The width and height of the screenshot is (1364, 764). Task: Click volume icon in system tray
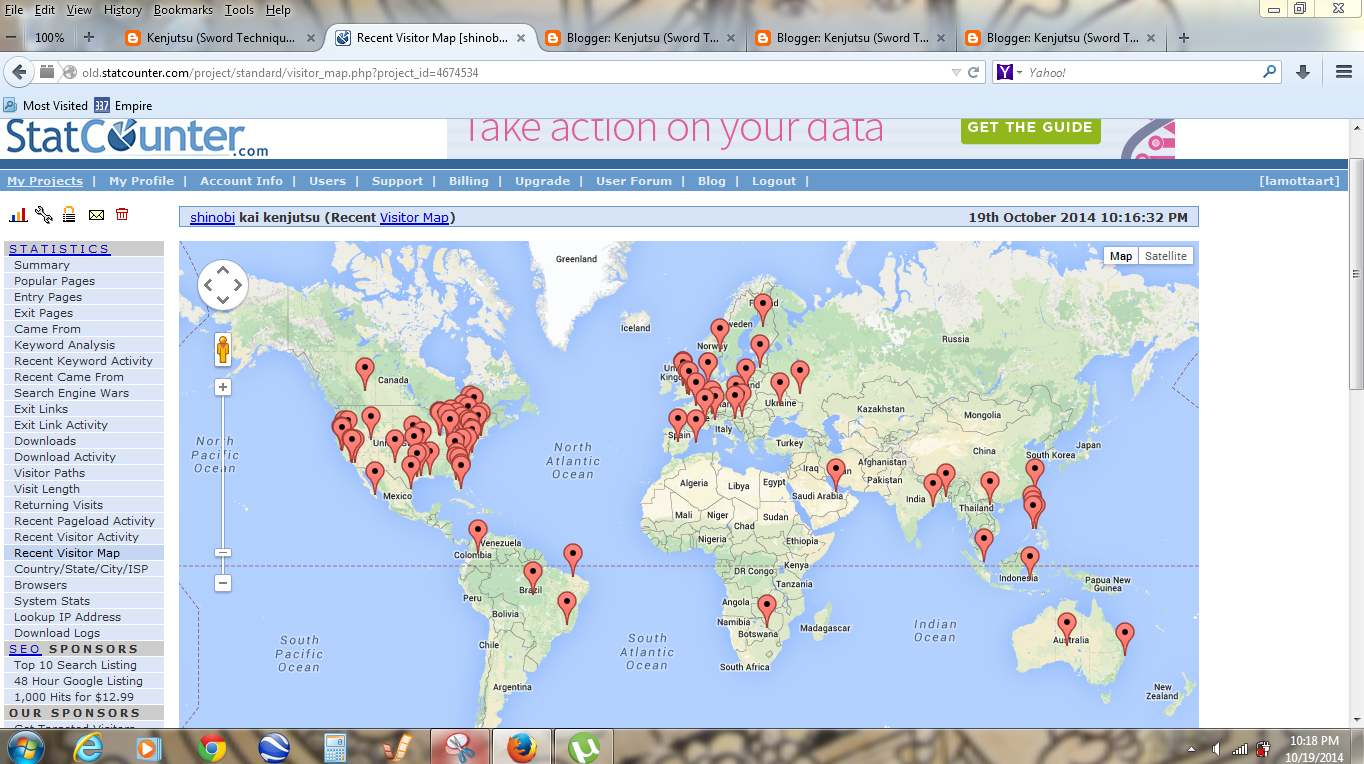click(x=1216, y=748)
